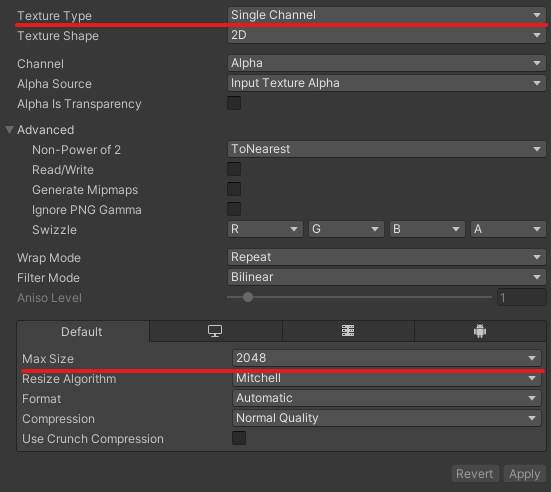Screen dimensions: 551x492
Task: Open the Swizzle A channel dropdown
Action: click(x=508, y=229)
